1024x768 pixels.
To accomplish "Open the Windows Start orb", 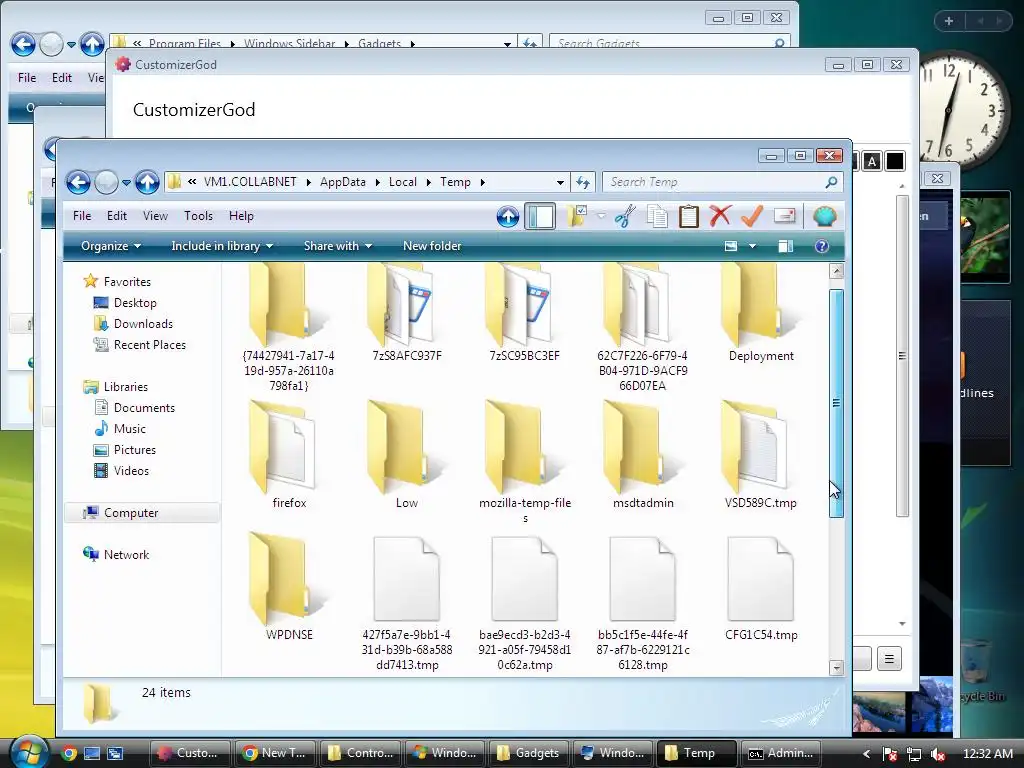I will [x=29, y=752].
